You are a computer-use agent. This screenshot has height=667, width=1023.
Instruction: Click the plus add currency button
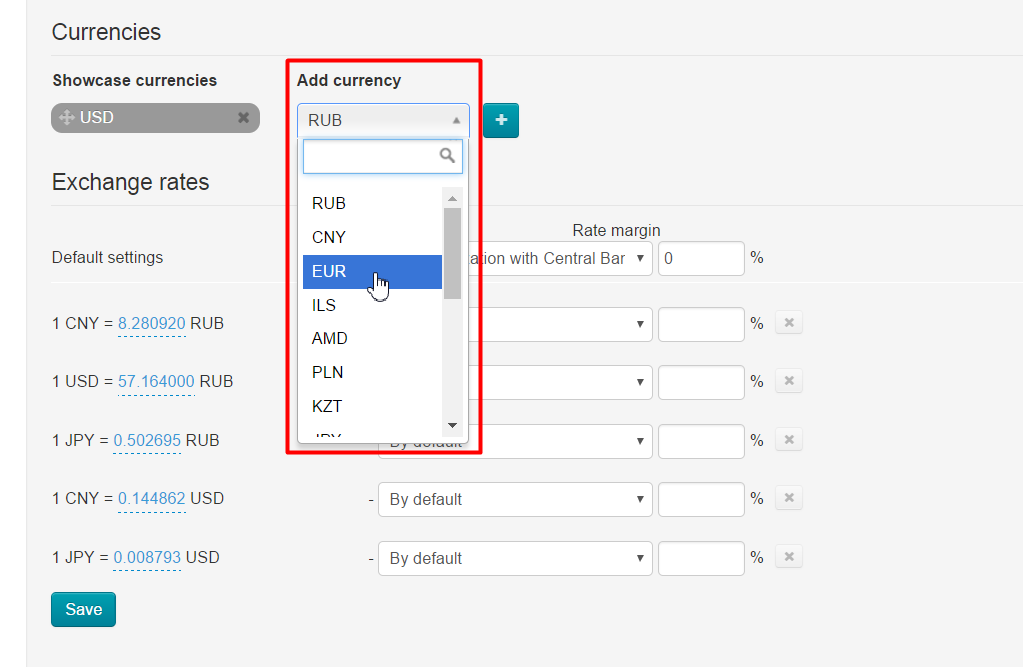pos(501,120)
